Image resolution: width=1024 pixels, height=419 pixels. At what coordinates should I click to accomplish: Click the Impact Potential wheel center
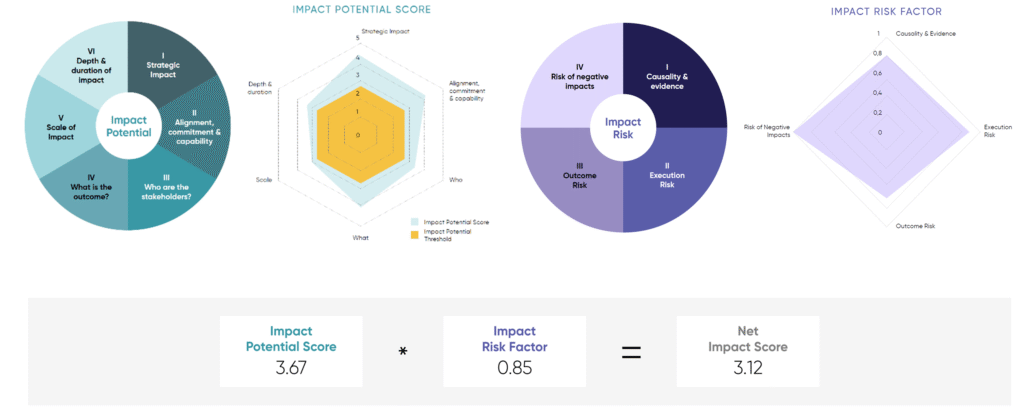point(128,127)
